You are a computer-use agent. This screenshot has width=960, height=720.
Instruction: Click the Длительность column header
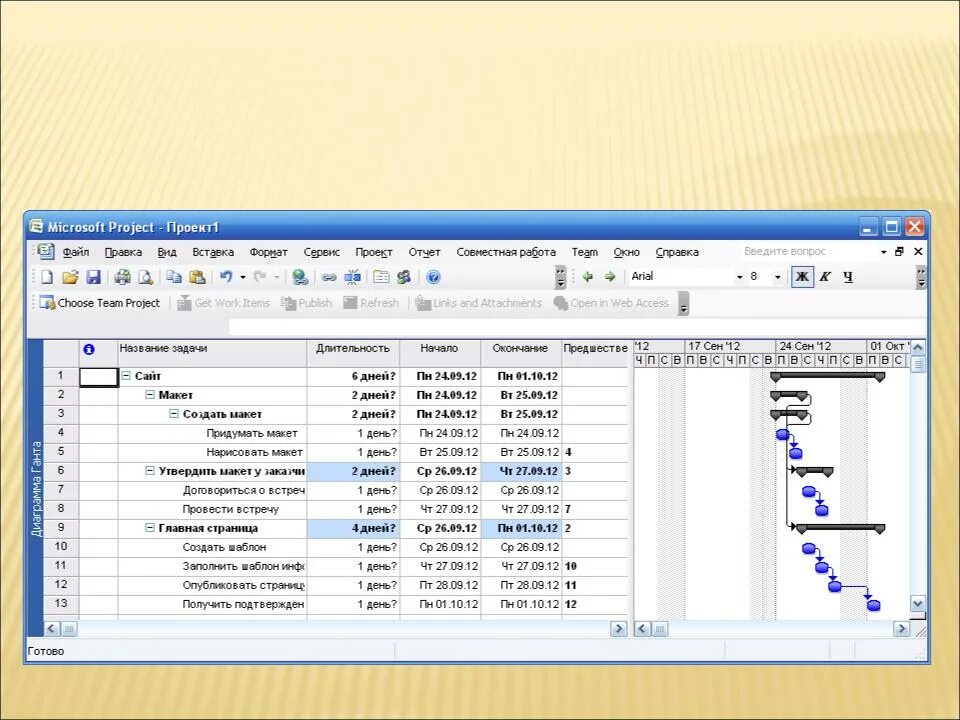353,353
